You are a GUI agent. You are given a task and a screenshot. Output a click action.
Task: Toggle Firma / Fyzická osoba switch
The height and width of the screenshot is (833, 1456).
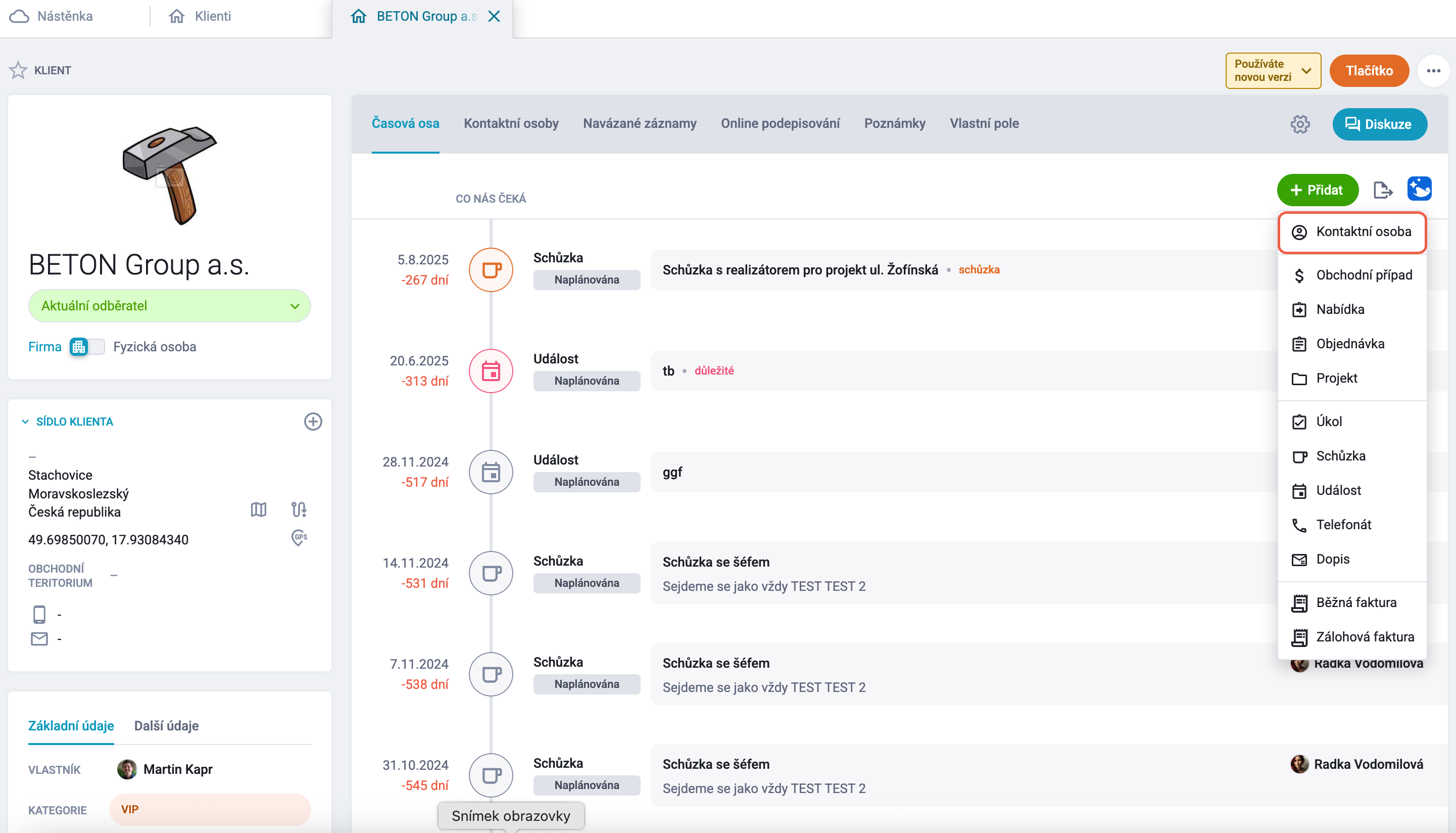pos(87,347)
